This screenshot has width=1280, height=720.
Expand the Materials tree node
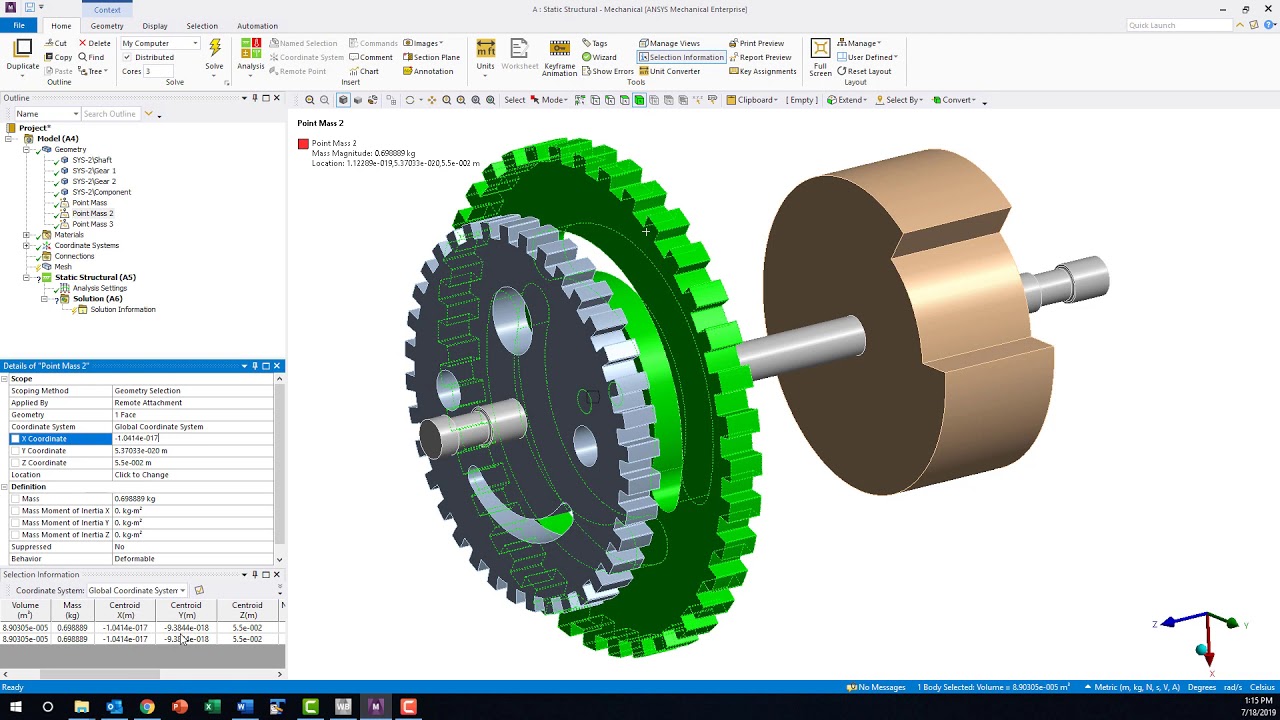pos(27,235)
